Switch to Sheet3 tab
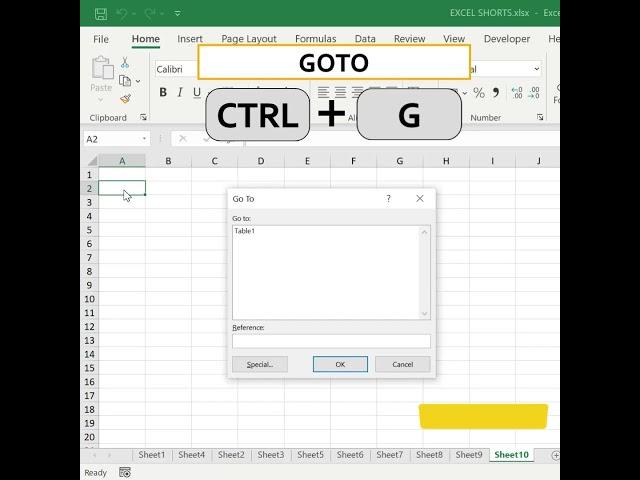 [x=271, y=455]
